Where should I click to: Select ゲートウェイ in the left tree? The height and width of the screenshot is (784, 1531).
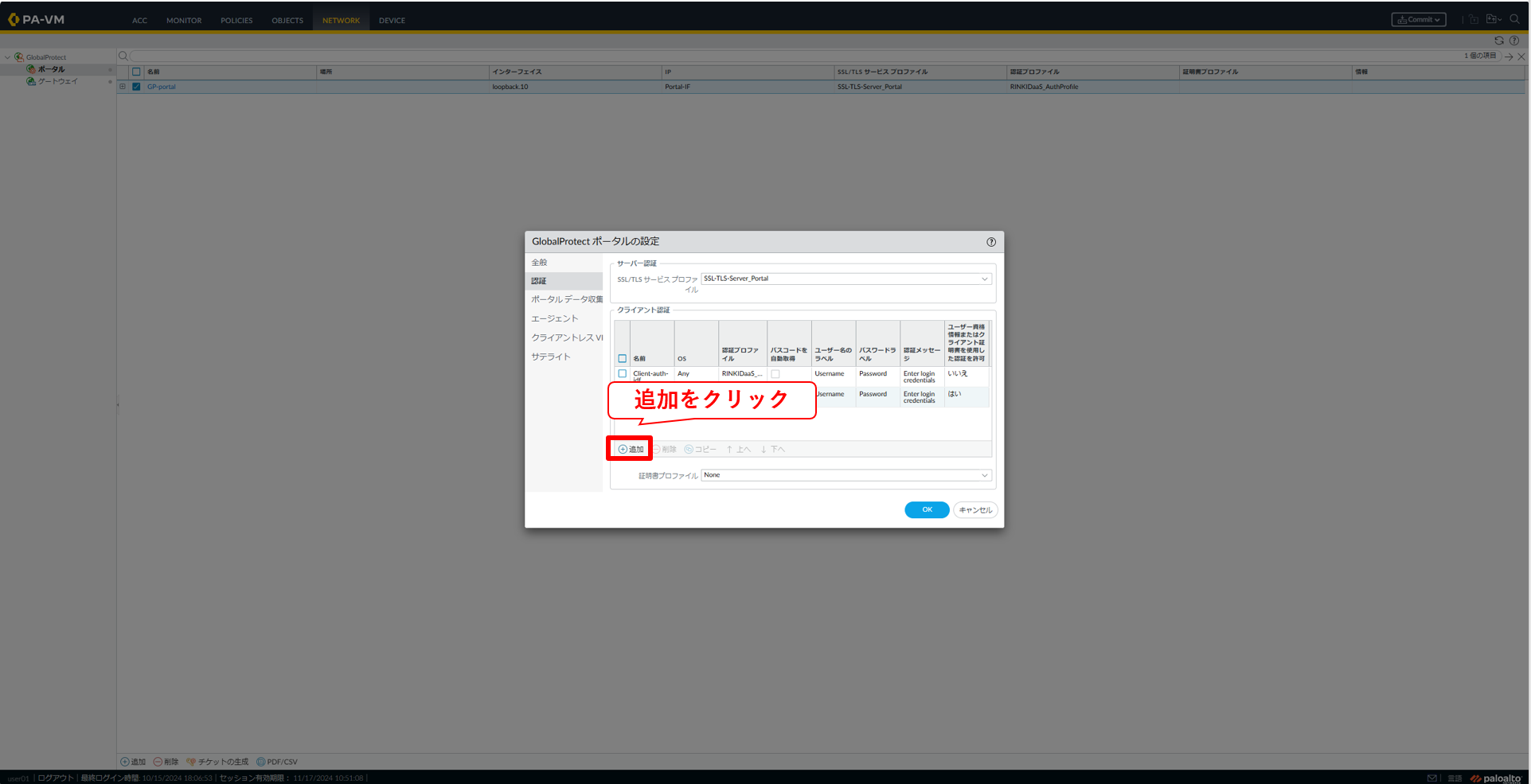[x=58, y=81]
